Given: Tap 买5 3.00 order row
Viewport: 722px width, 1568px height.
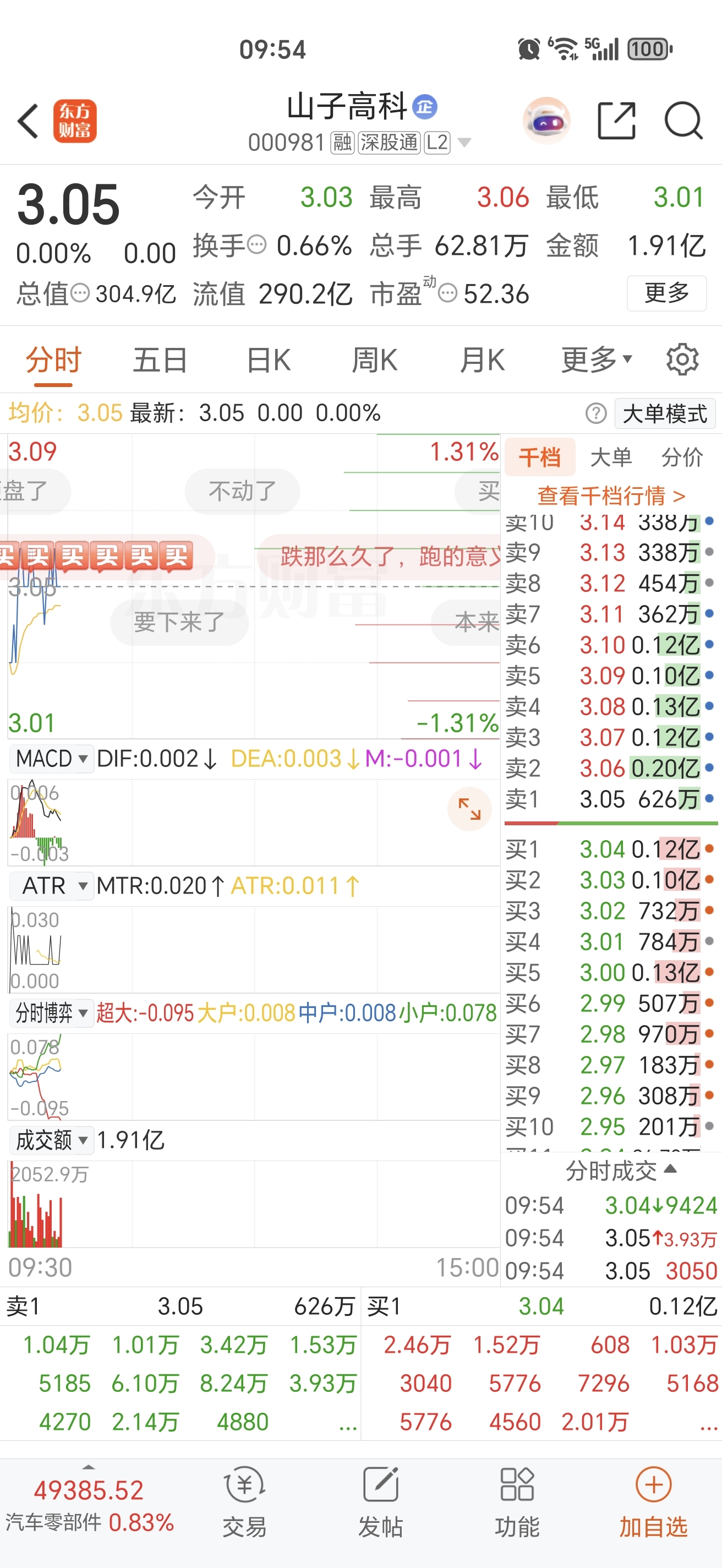Looking at the screenshot, I should (611, 973).
